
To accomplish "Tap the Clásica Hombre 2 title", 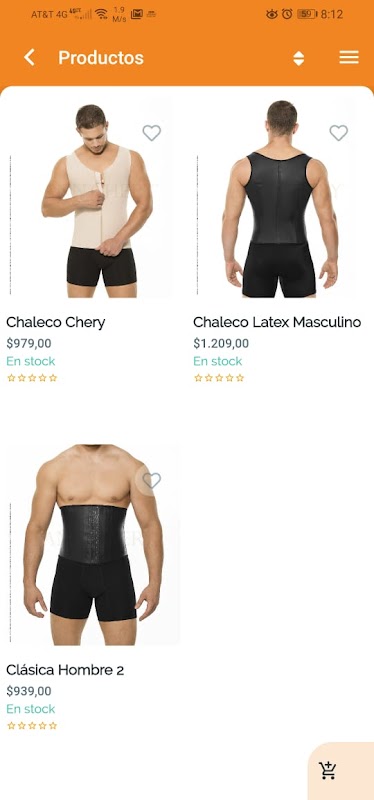I will click(65, 670).
